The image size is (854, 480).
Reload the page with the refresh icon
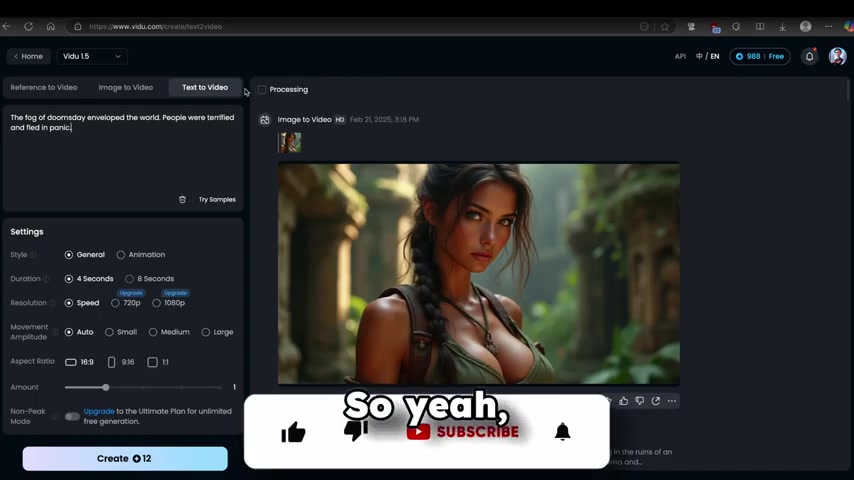click(28, 26)
